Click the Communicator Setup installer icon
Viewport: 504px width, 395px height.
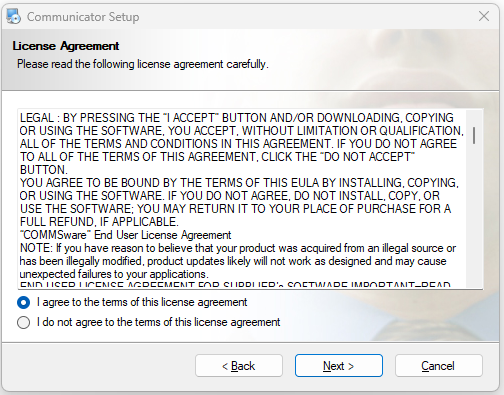click(13, 16)
